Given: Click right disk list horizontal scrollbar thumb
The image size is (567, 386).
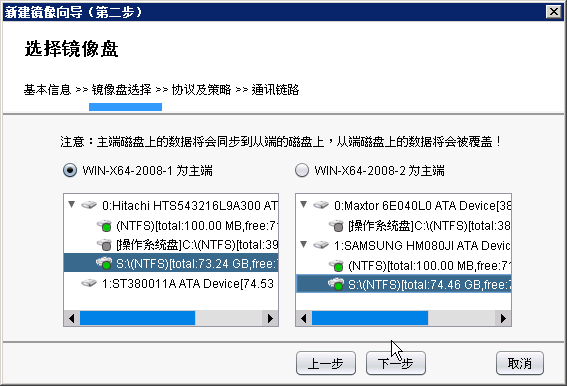Looking at the screenshot, I should tap(370, 318).
